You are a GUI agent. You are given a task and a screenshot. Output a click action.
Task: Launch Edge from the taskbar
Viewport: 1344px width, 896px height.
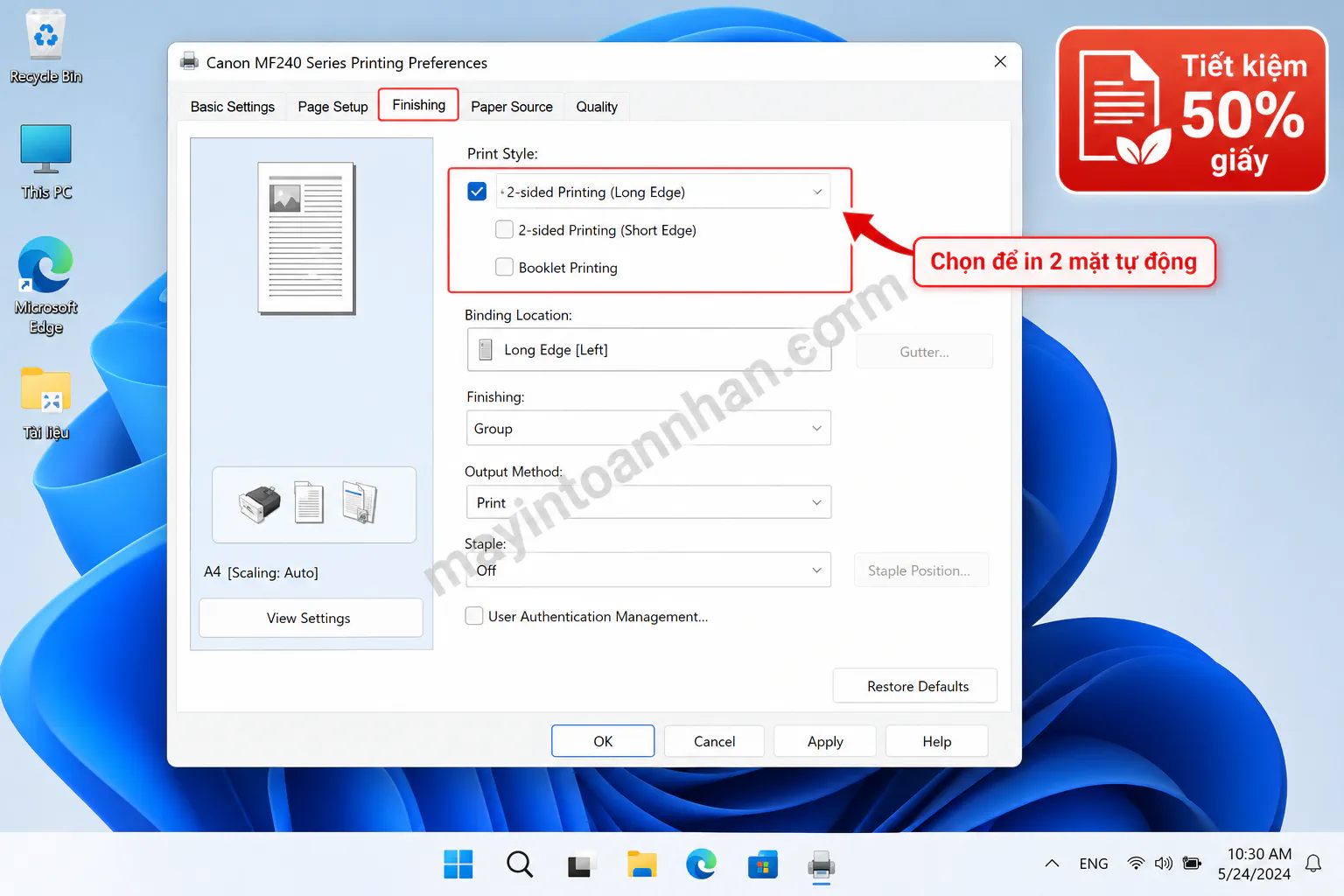click(701, 864)
